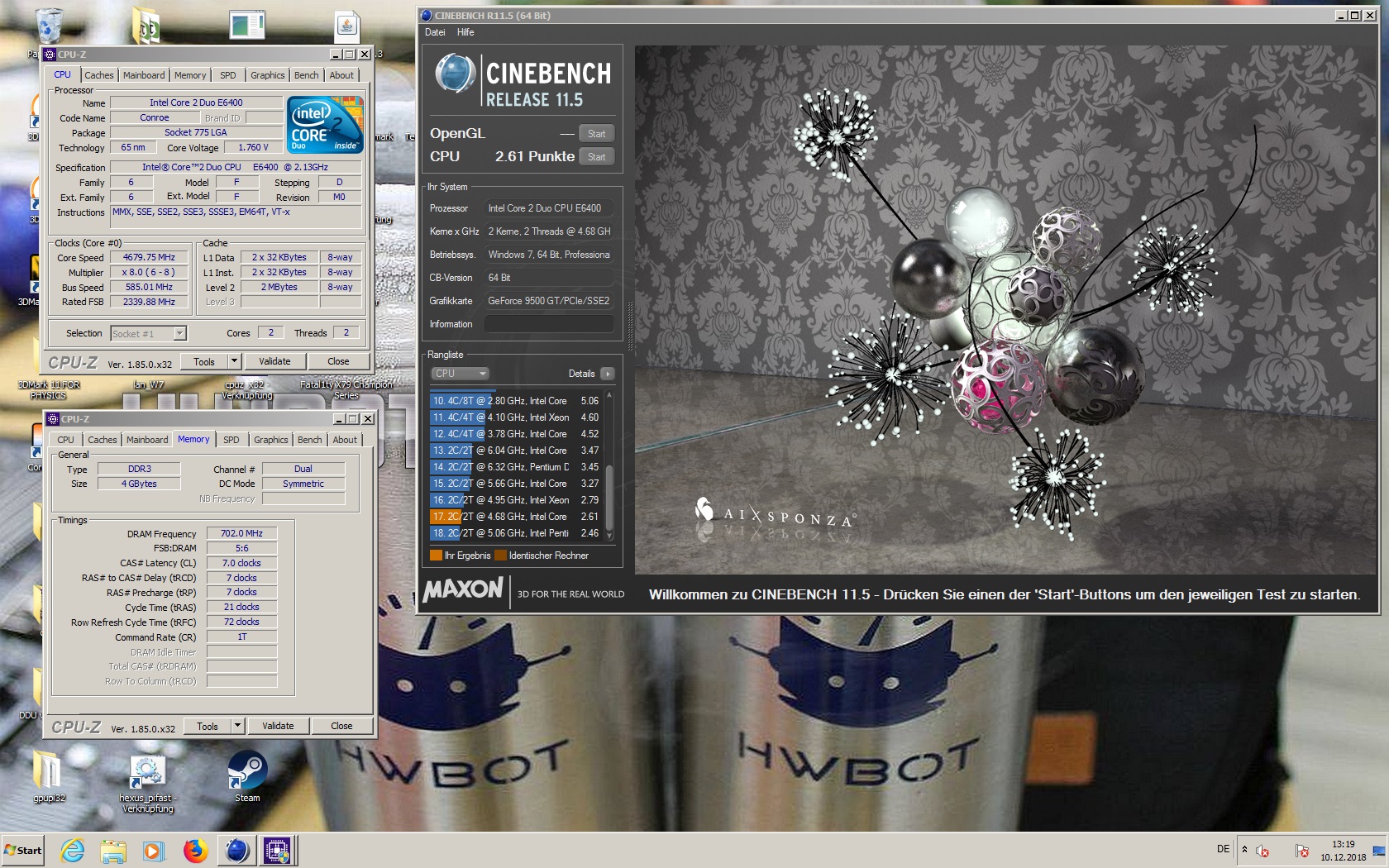Click the show desktop tray icon
The image size is (1389, 868).
[x=1378, y=851]
